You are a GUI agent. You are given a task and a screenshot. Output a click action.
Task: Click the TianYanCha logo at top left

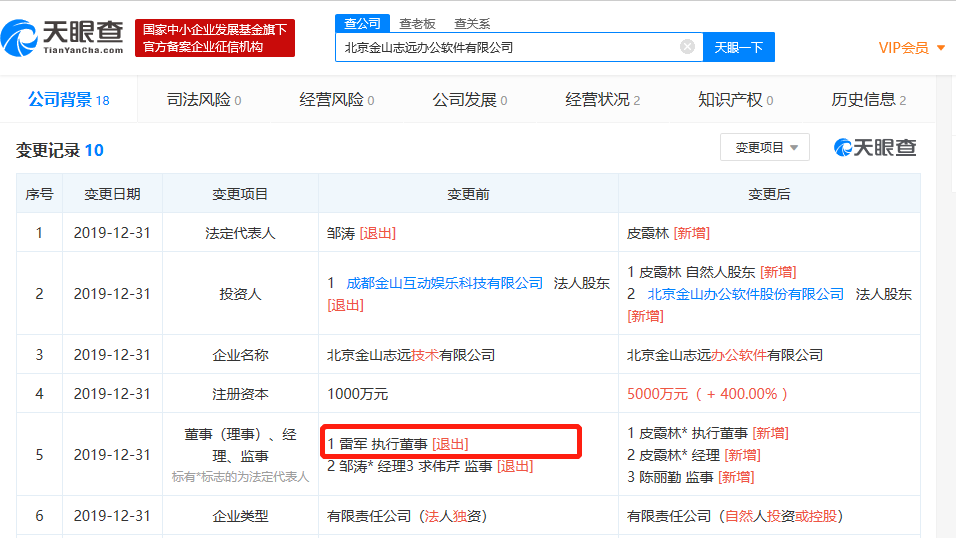click(62, 38)
